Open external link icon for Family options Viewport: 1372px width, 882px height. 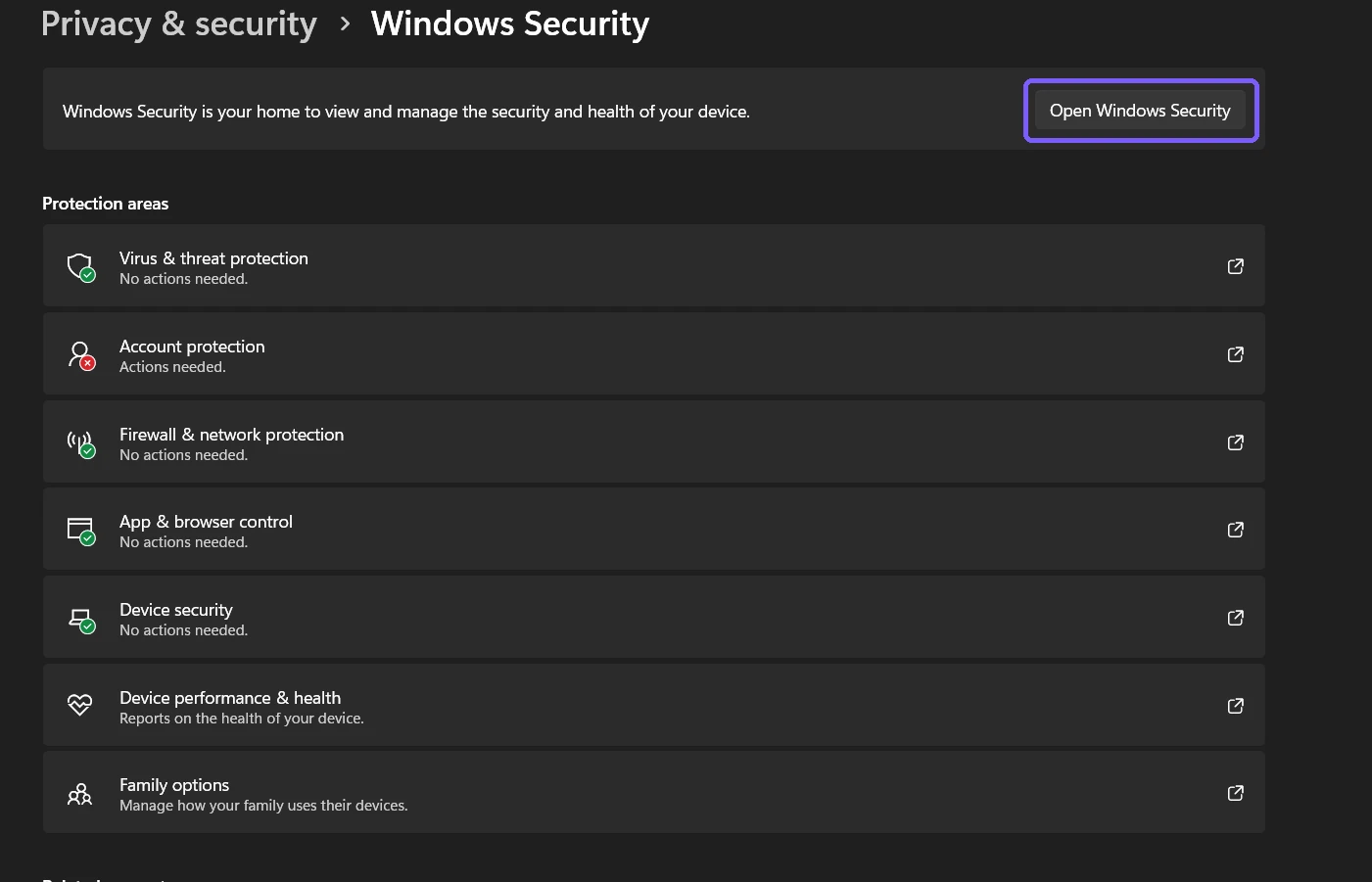(1236, 793)
